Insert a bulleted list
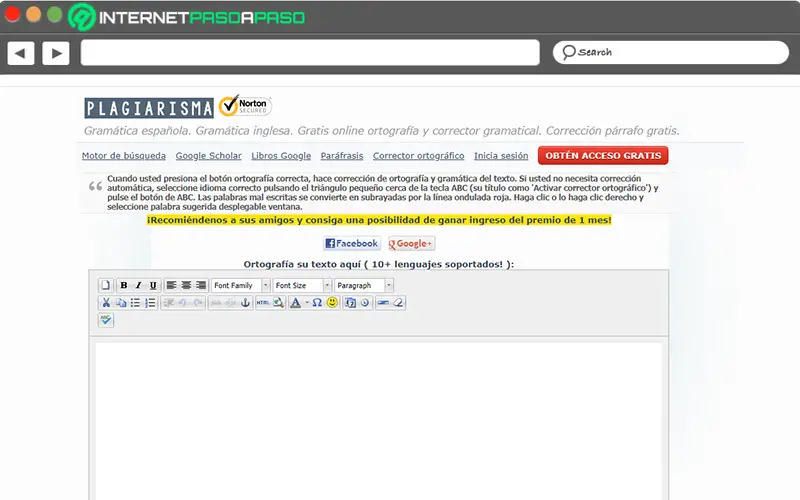Image resolution: width=800 pixels, height=500 pixels. click(135, 303)
